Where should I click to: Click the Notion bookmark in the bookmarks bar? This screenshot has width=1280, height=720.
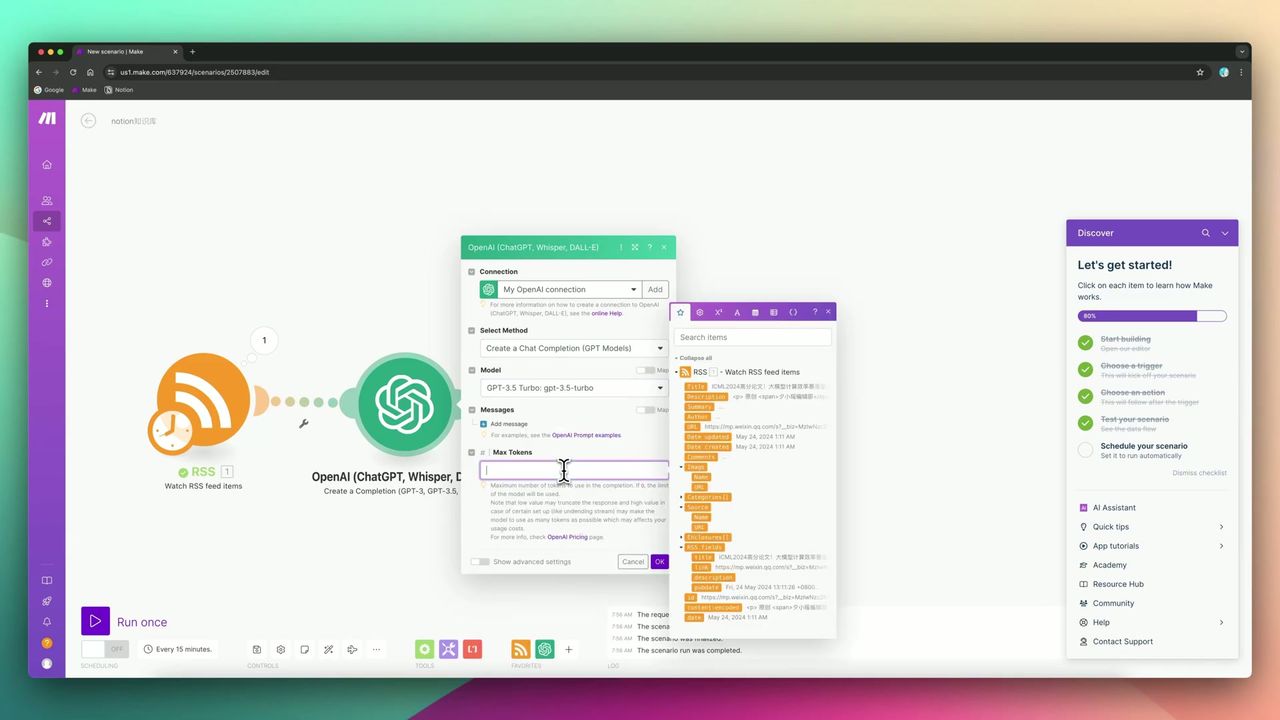119,90
